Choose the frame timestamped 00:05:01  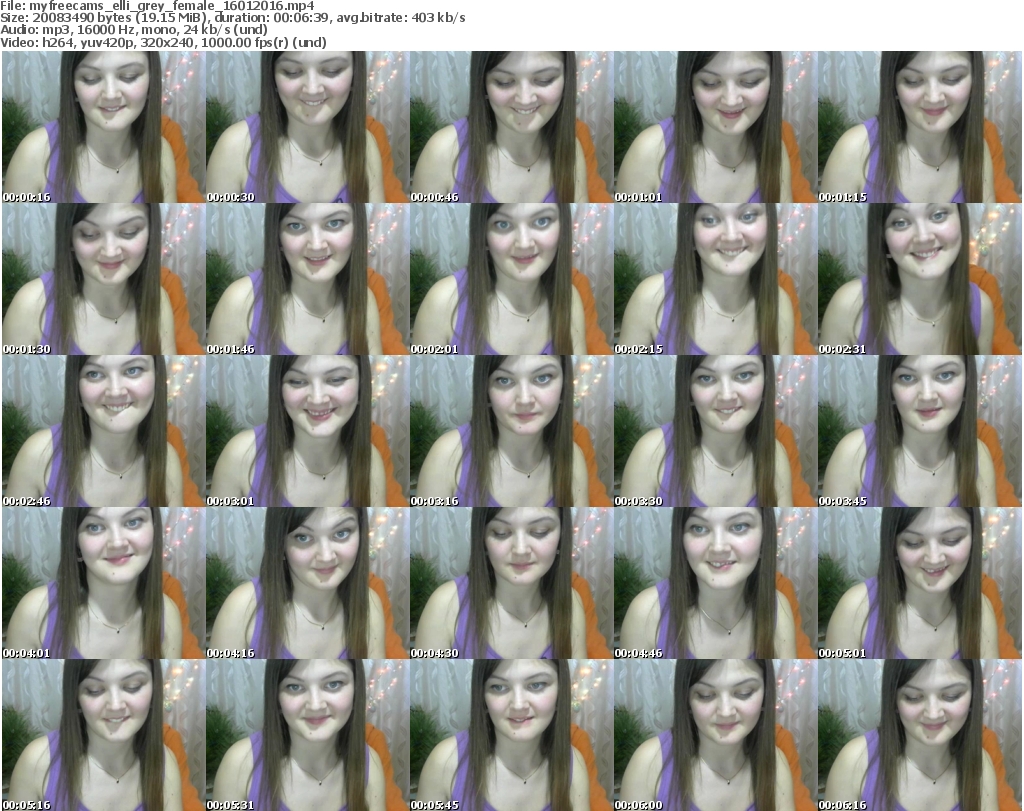[920, 584]
